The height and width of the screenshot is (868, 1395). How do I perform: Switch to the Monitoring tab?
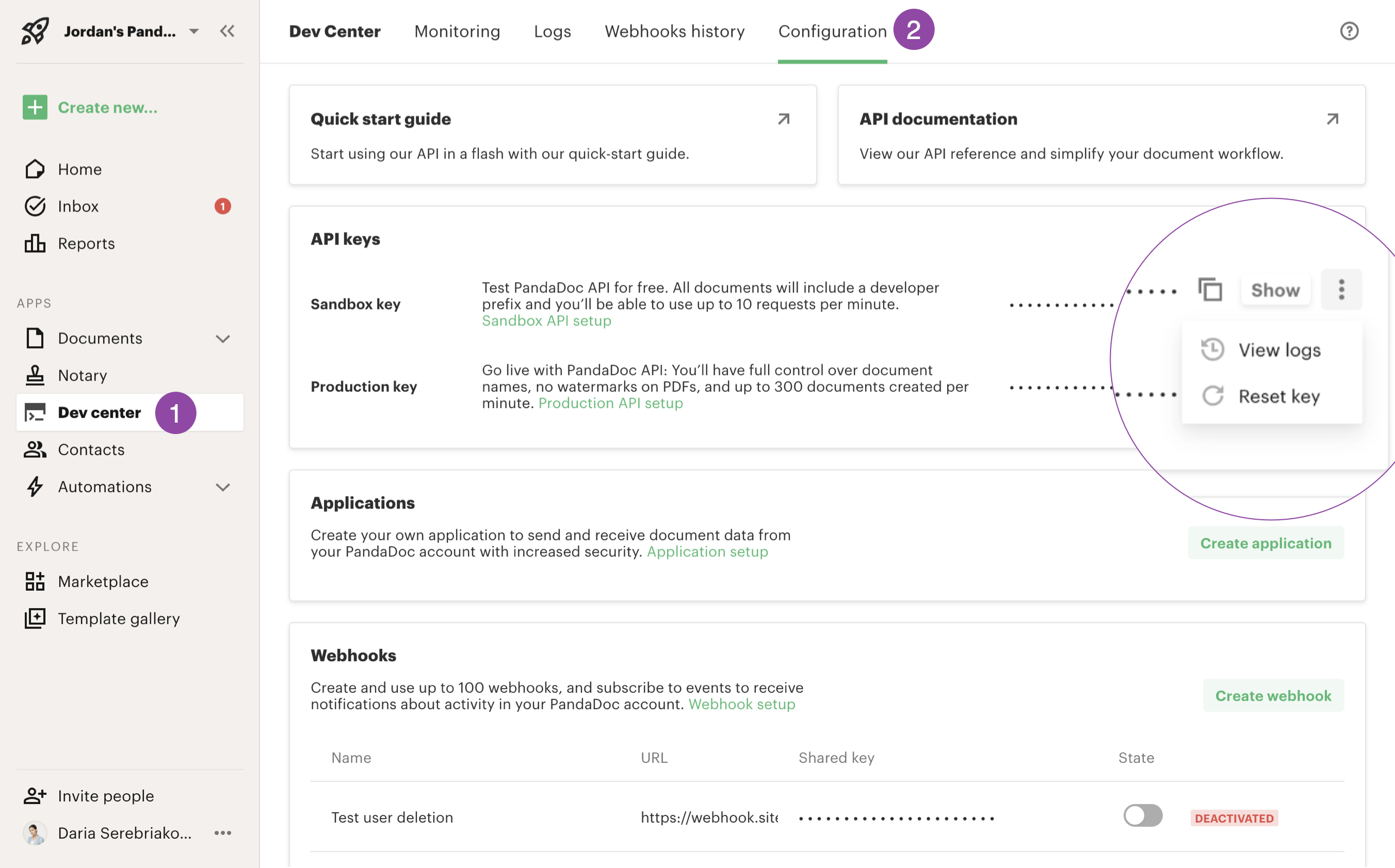pos(457,31)
